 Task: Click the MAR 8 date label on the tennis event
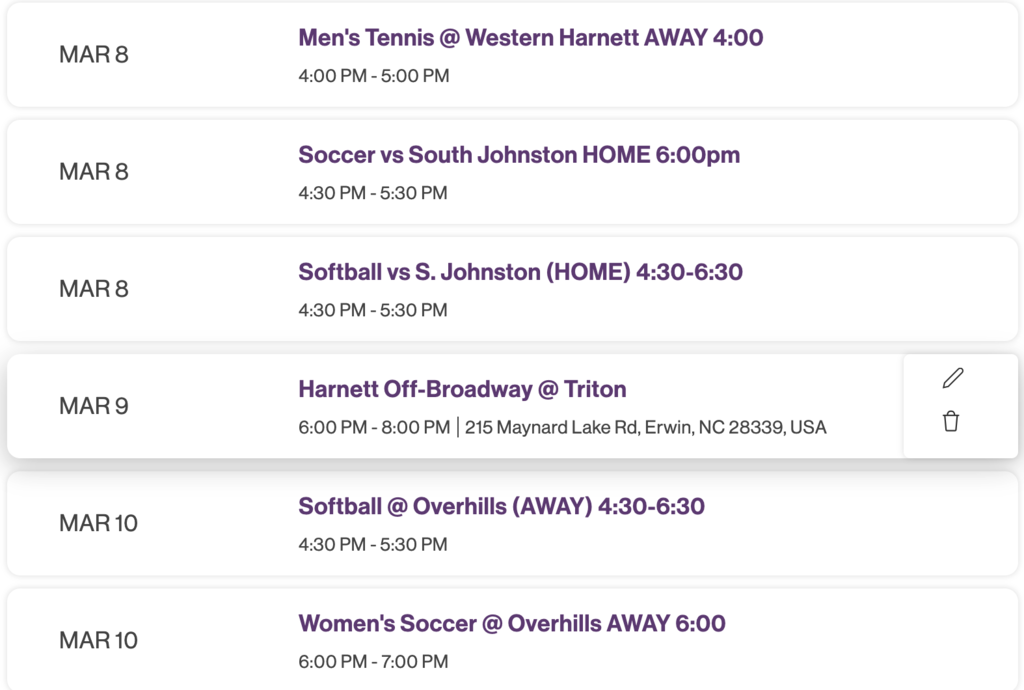pos(93,56)
